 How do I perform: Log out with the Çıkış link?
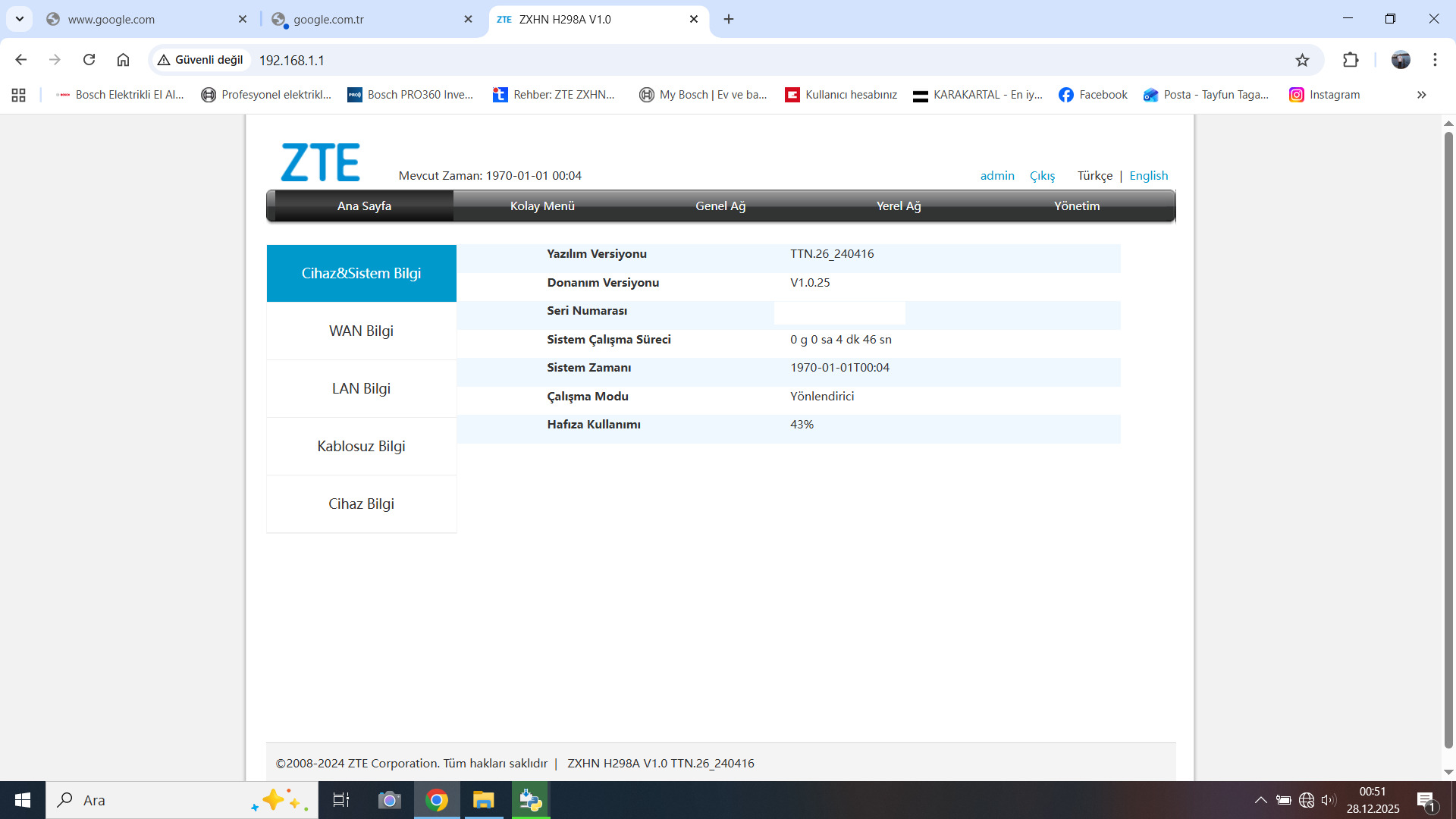(x=1042, y=176)
